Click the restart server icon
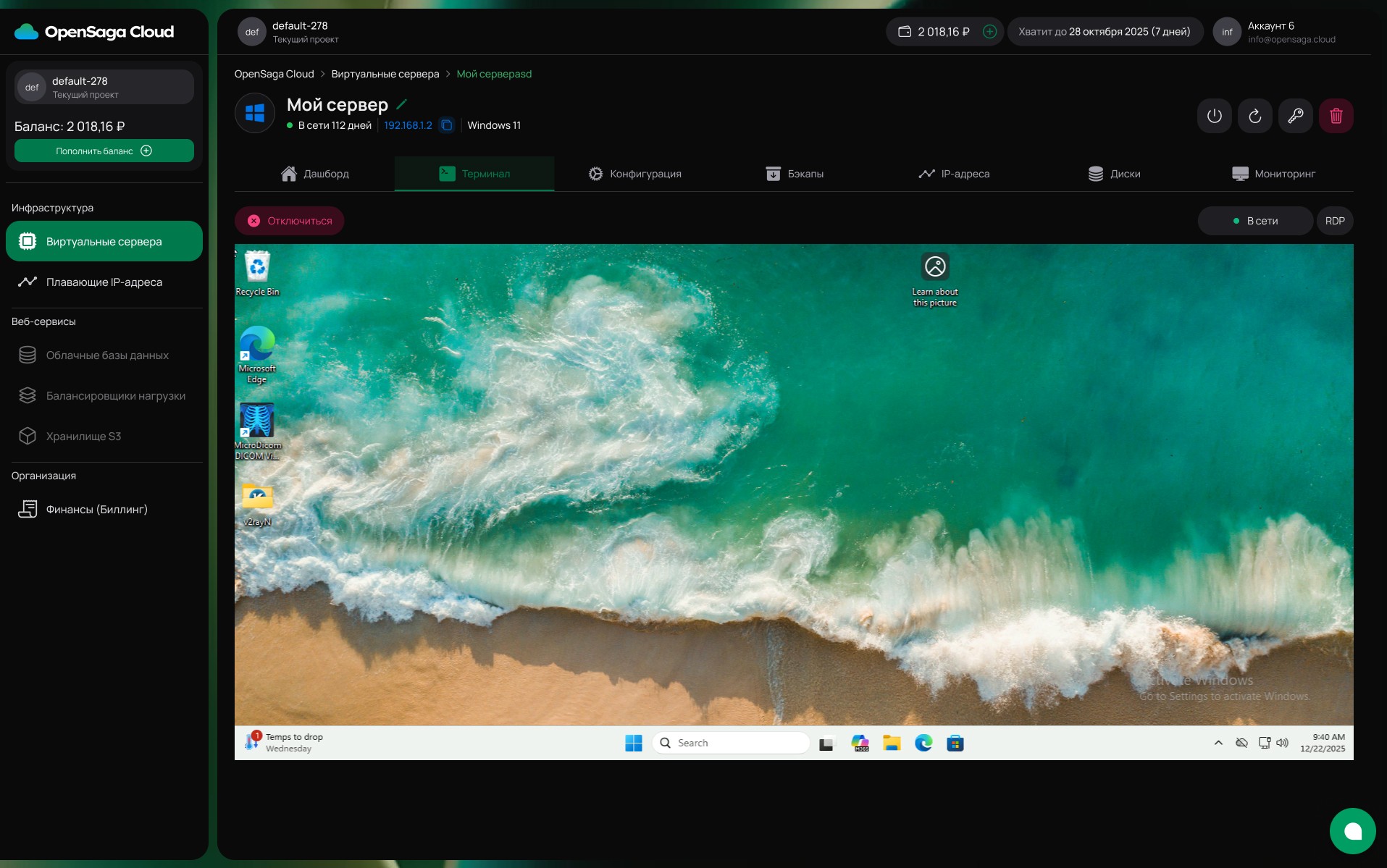The height and width of the screenshot is (868, 1387). [1255, 116]
